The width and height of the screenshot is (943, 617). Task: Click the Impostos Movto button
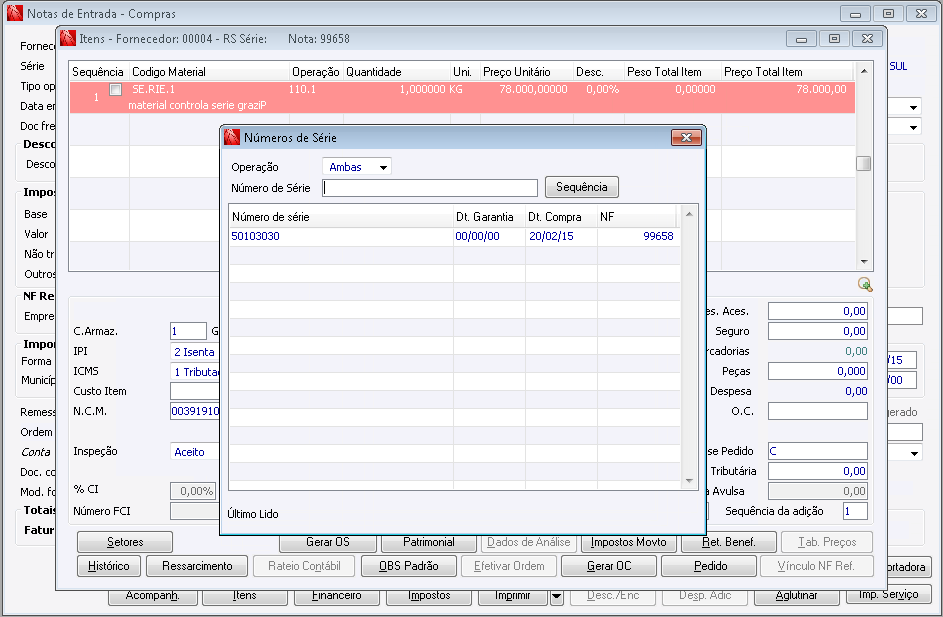coord(628,542)
